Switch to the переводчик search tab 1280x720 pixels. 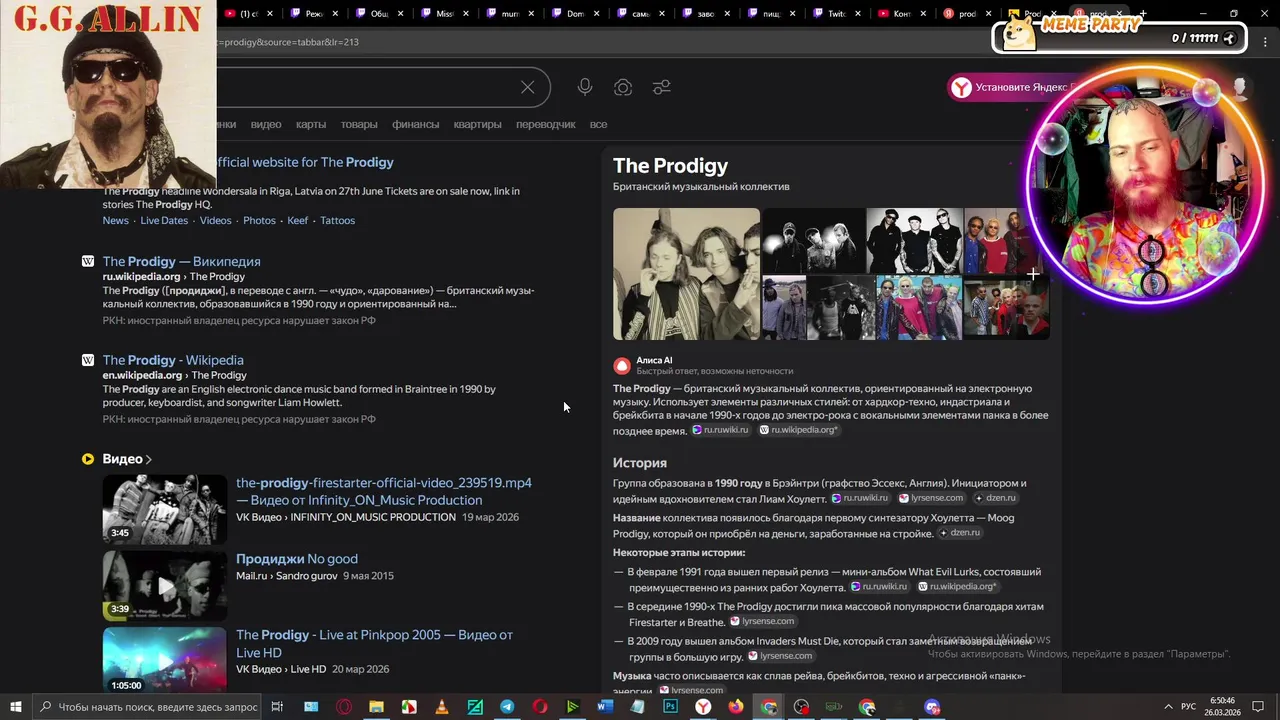click(x=546, y=124)
